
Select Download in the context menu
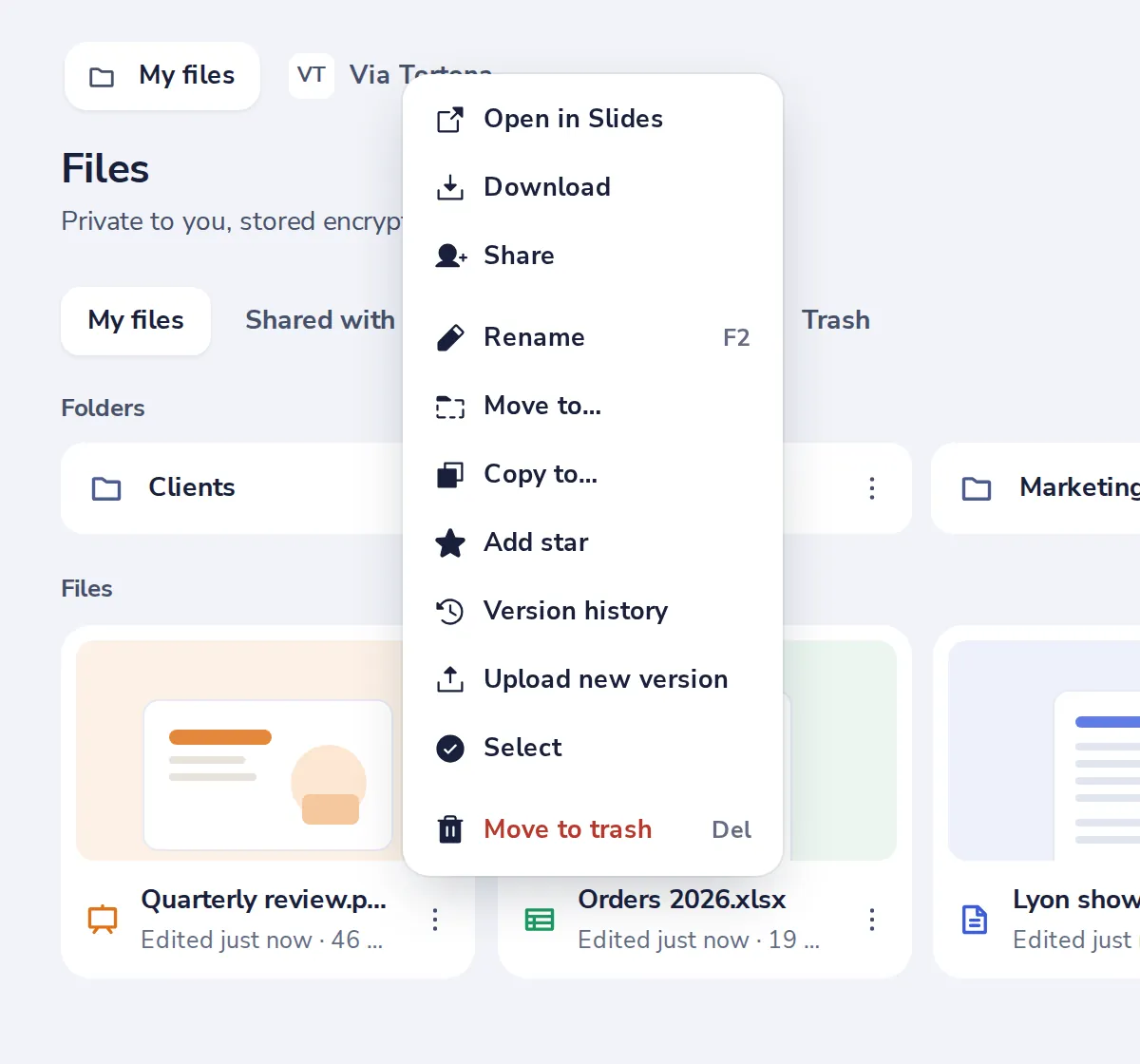pyautogui.click(x=593, y=188)
